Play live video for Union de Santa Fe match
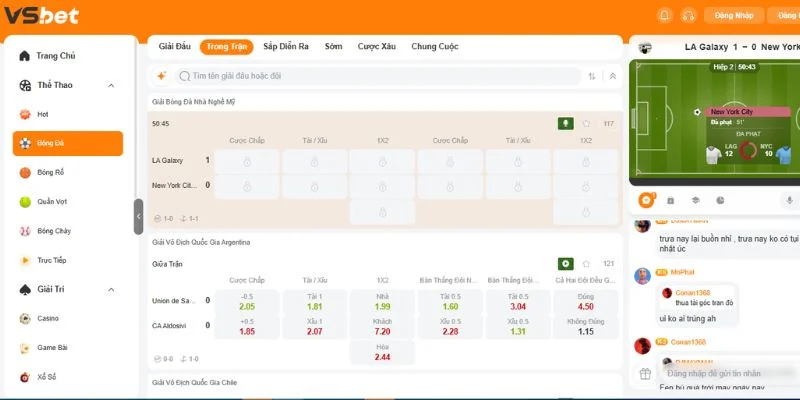Screen dimensions: 800x400 (565, 264)
